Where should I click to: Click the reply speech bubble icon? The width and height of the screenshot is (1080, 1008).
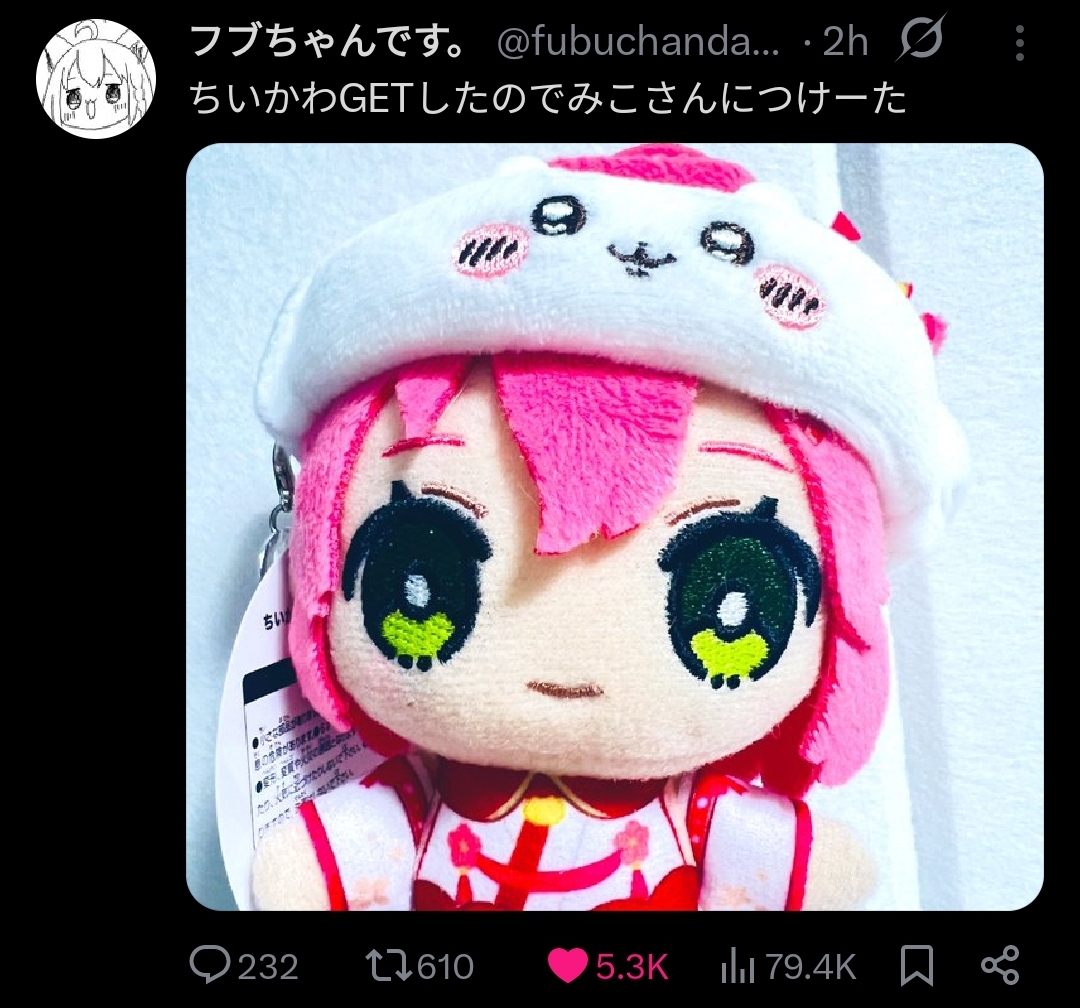[209, 965]
